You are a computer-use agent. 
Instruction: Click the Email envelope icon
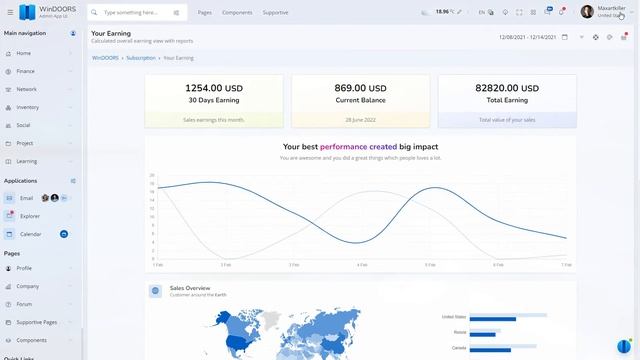click(9, 198)
